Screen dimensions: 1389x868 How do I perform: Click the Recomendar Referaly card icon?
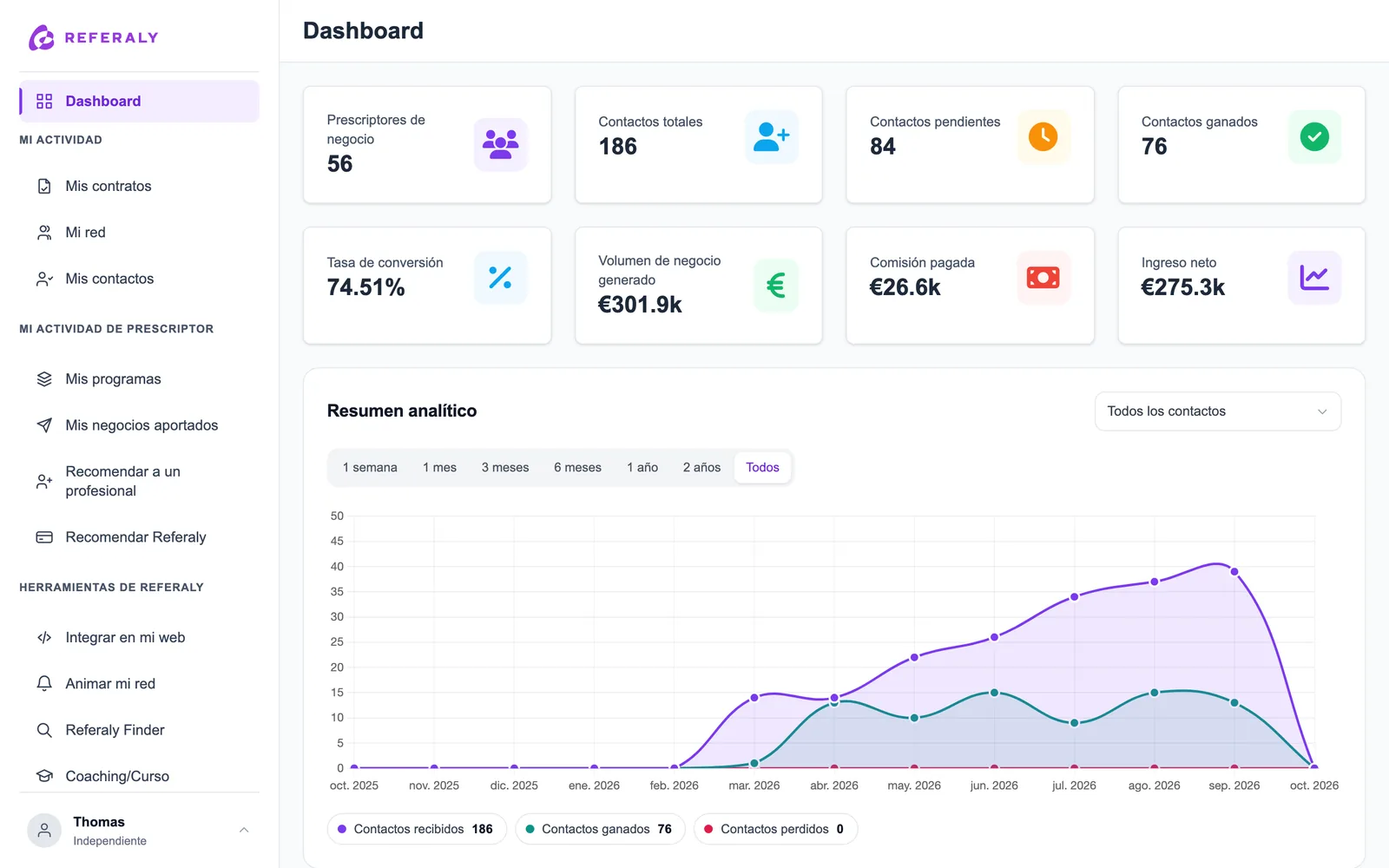click(44, 537)
